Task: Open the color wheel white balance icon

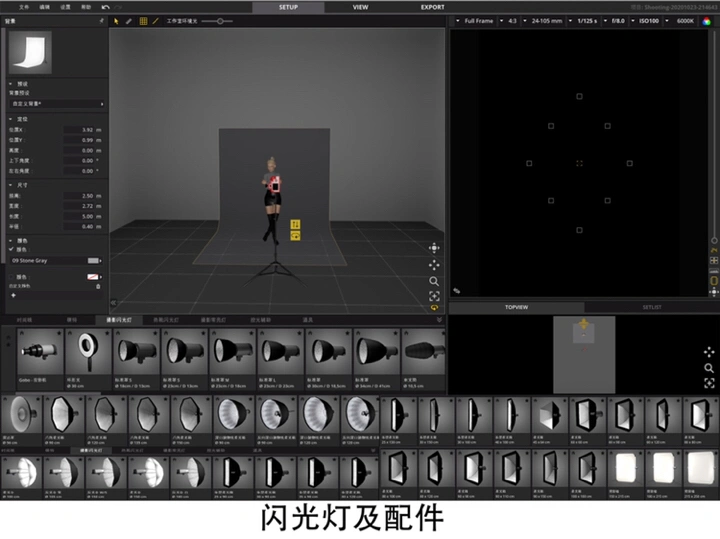Action: (706, 20)
